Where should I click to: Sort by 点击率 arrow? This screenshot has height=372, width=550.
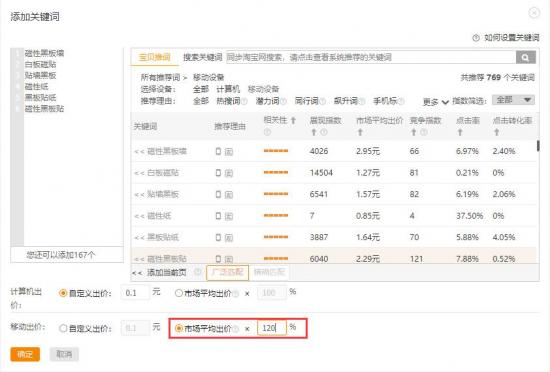coord(460,132)
